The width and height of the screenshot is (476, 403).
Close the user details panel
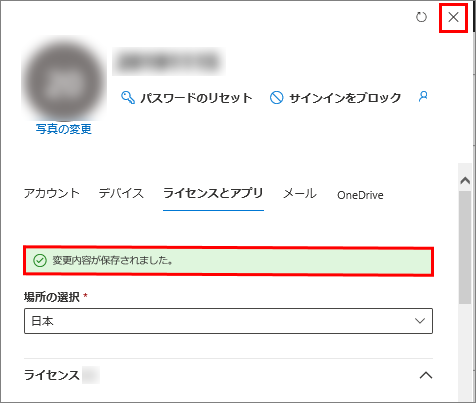click(453, 17)
